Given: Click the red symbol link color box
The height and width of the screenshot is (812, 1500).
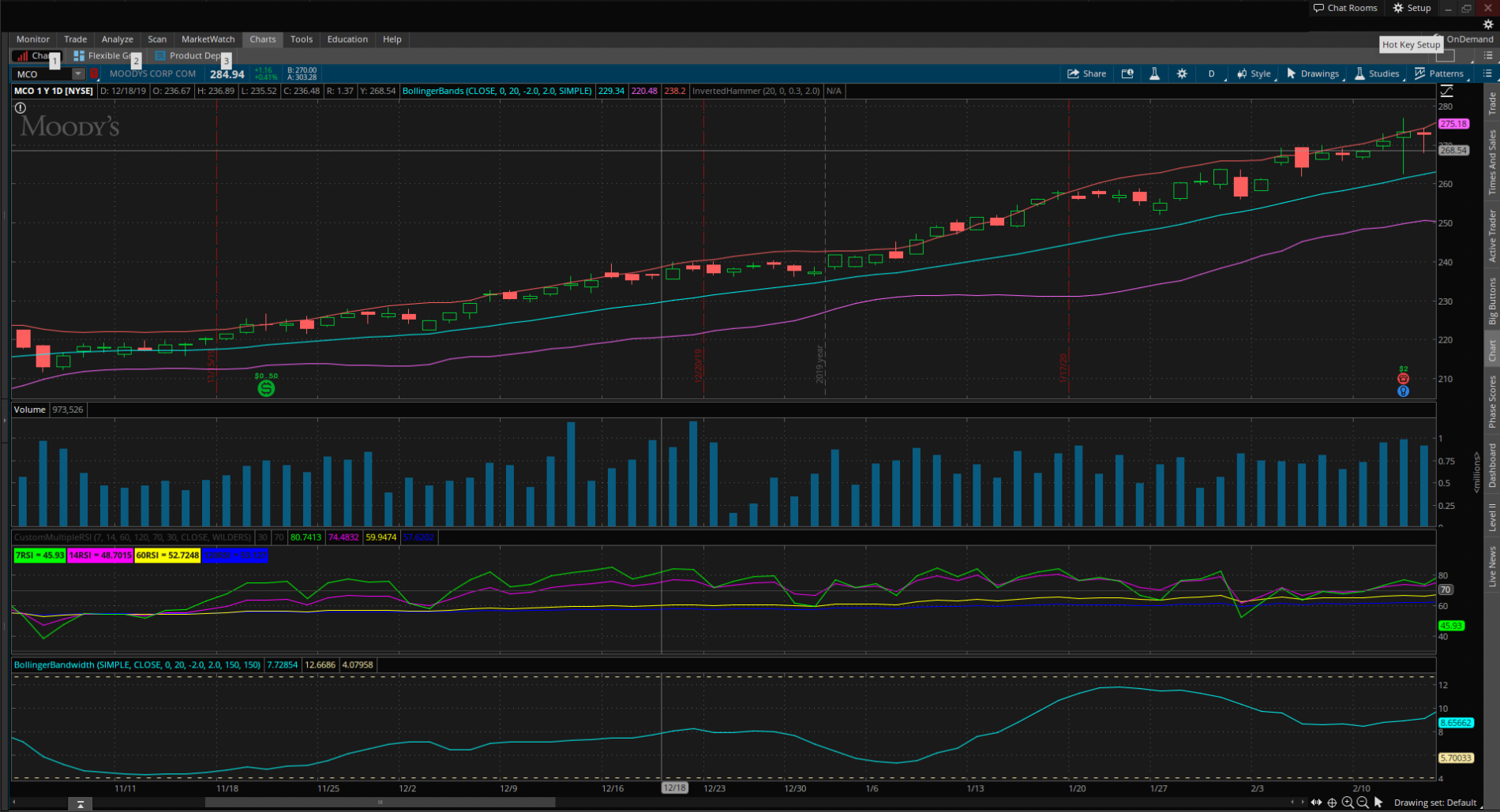Looking at the screenshot, I should click(x=94, y=74).
